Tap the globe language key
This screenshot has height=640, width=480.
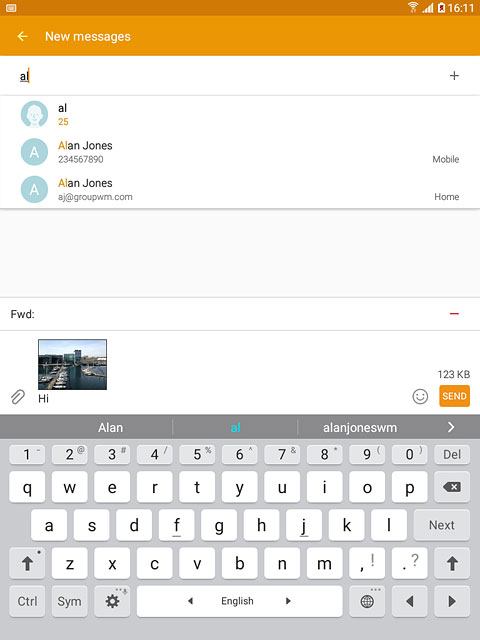[x=367, y=601]
